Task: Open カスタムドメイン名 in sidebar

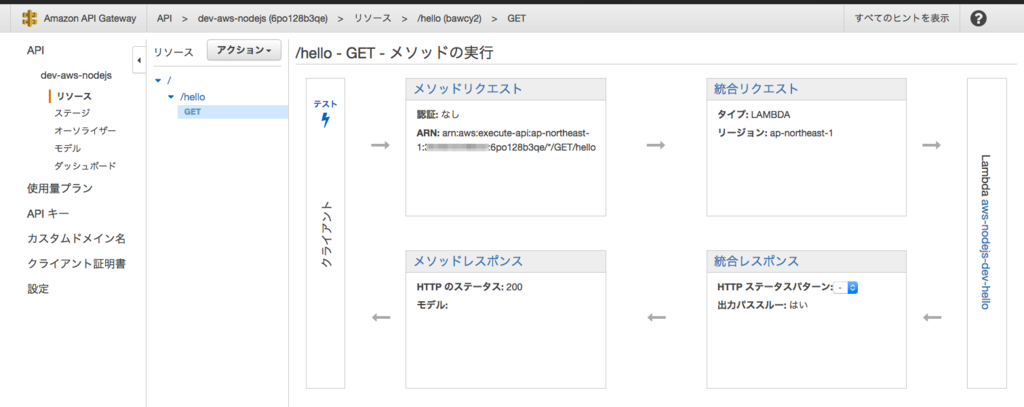Action: [x=76, y=238]
